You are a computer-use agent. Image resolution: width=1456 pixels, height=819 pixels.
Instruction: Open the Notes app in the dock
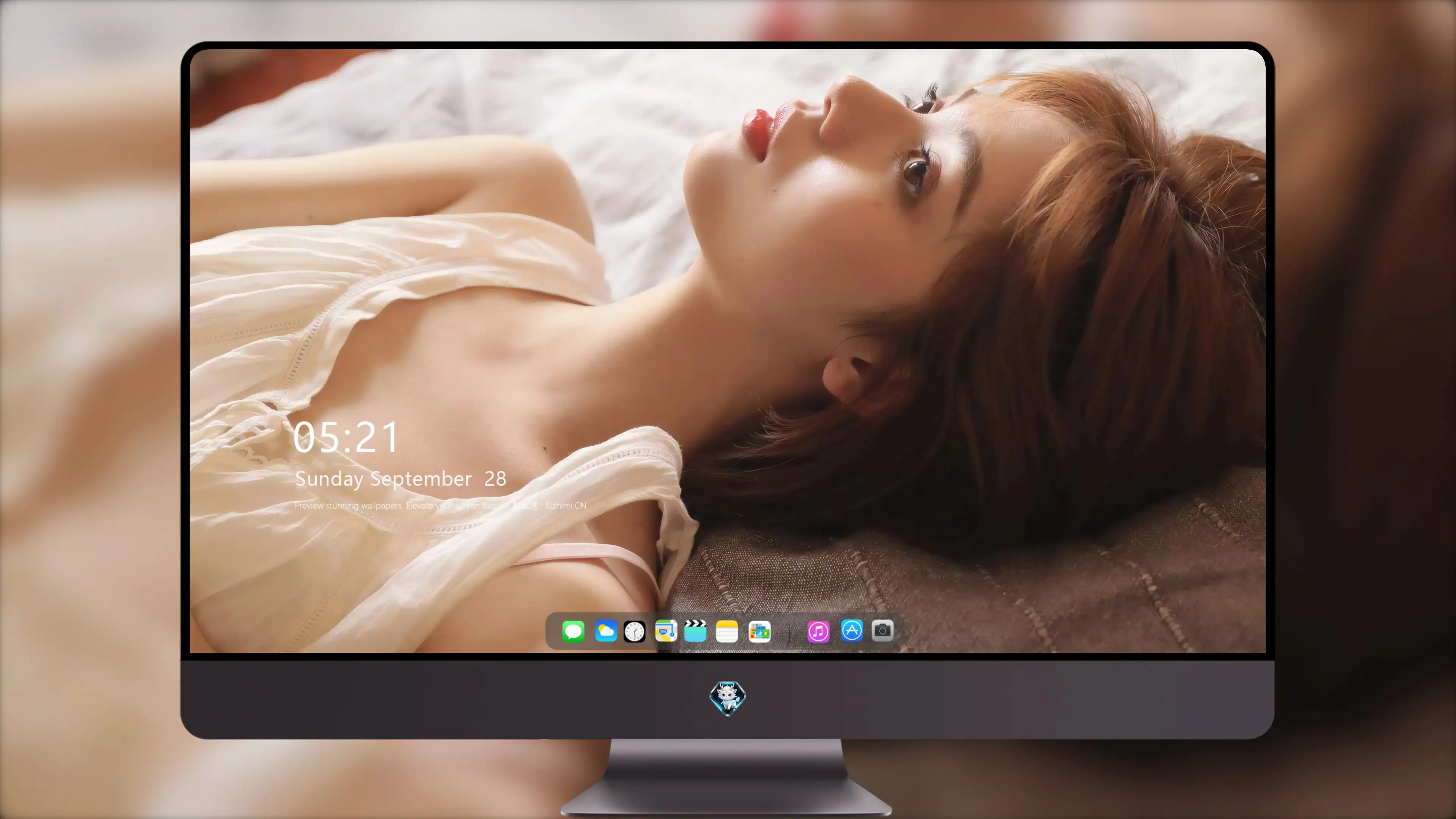point(727,631)
